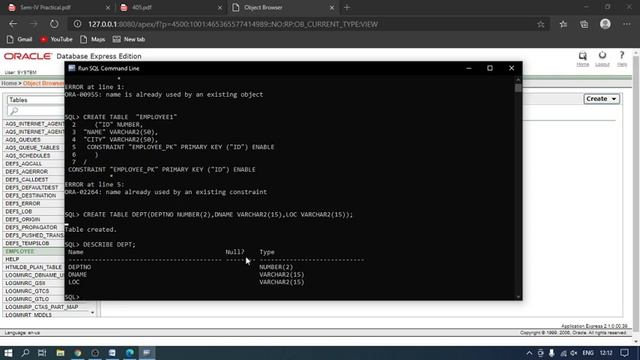Image resolution: width=640 pixels, height=360 pixels.
Task: Open the browser Collections icon
Action: (584, 24)
